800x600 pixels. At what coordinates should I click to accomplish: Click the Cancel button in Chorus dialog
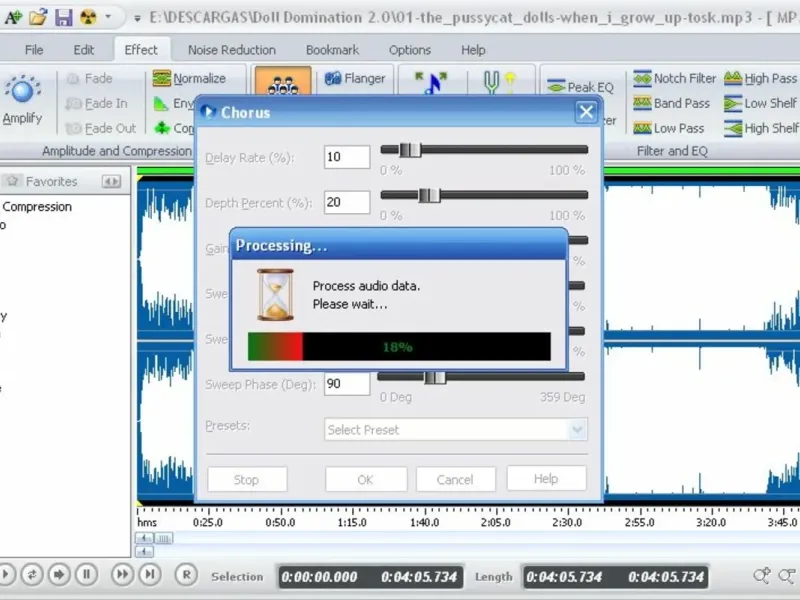point(455,480)
